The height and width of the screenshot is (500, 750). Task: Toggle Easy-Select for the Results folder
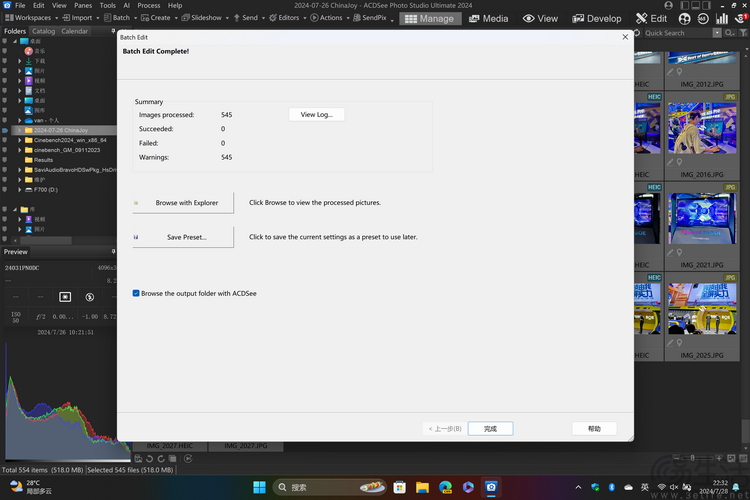4,160
